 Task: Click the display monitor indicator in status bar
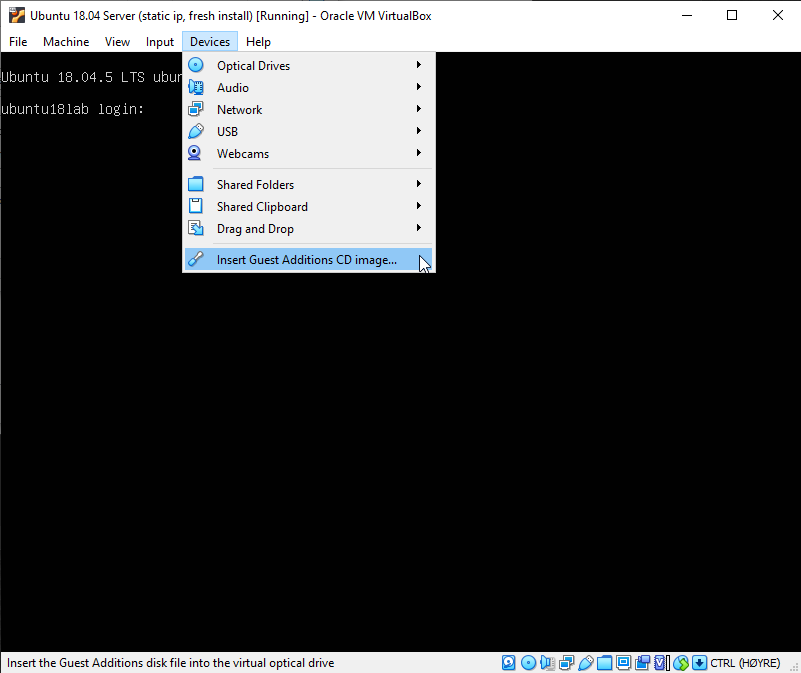point(623,663)
